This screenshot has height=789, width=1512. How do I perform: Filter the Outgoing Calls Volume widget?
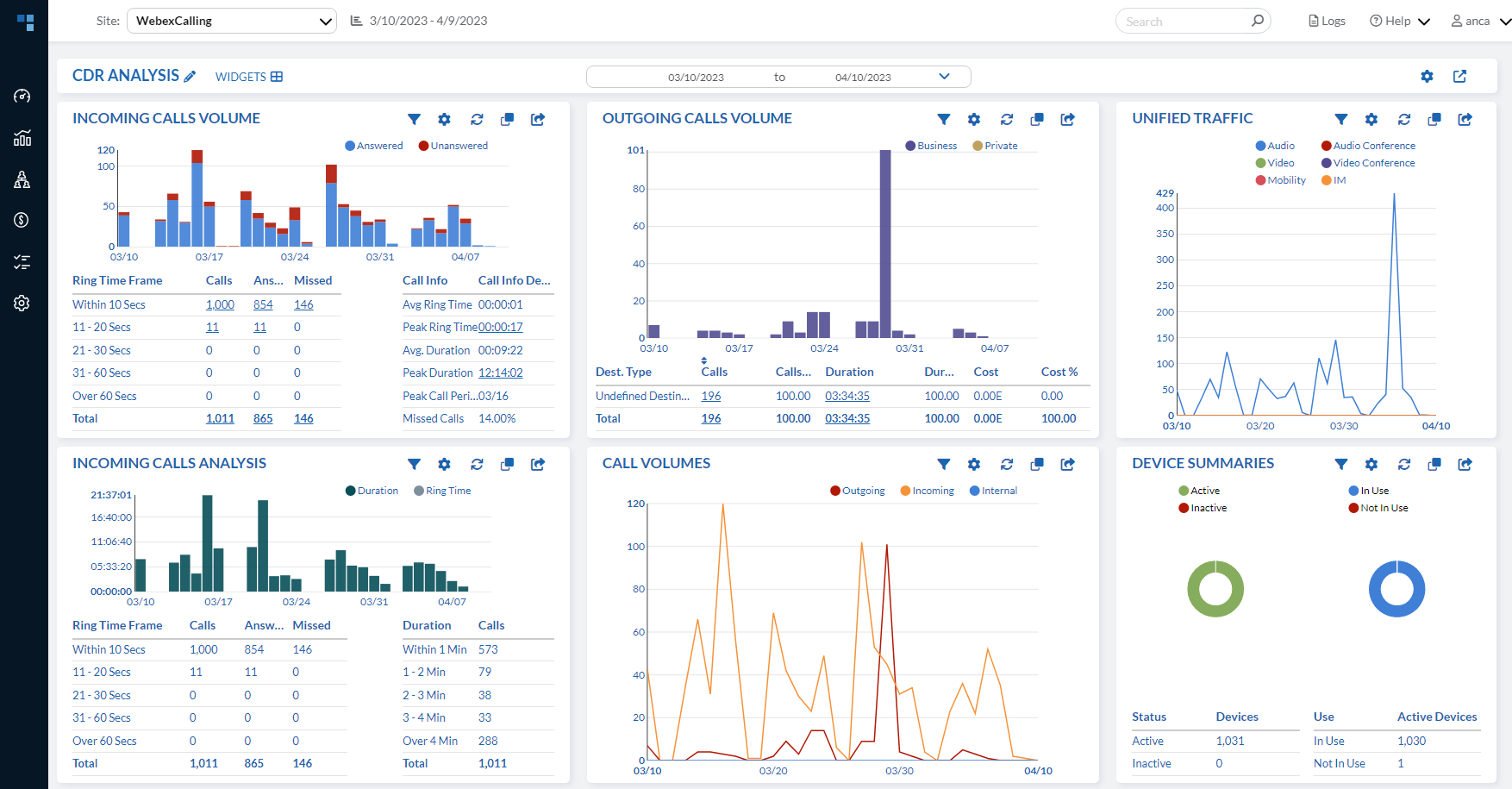click(x=944, y=119)
